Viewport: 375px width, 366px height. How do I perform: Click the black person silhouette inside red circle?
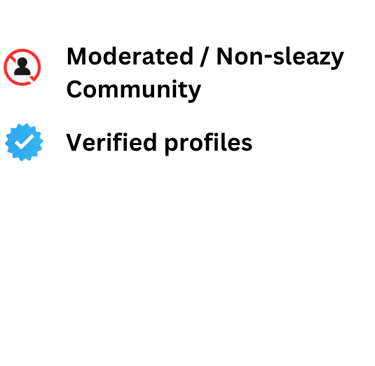click(x=22, y=67)
